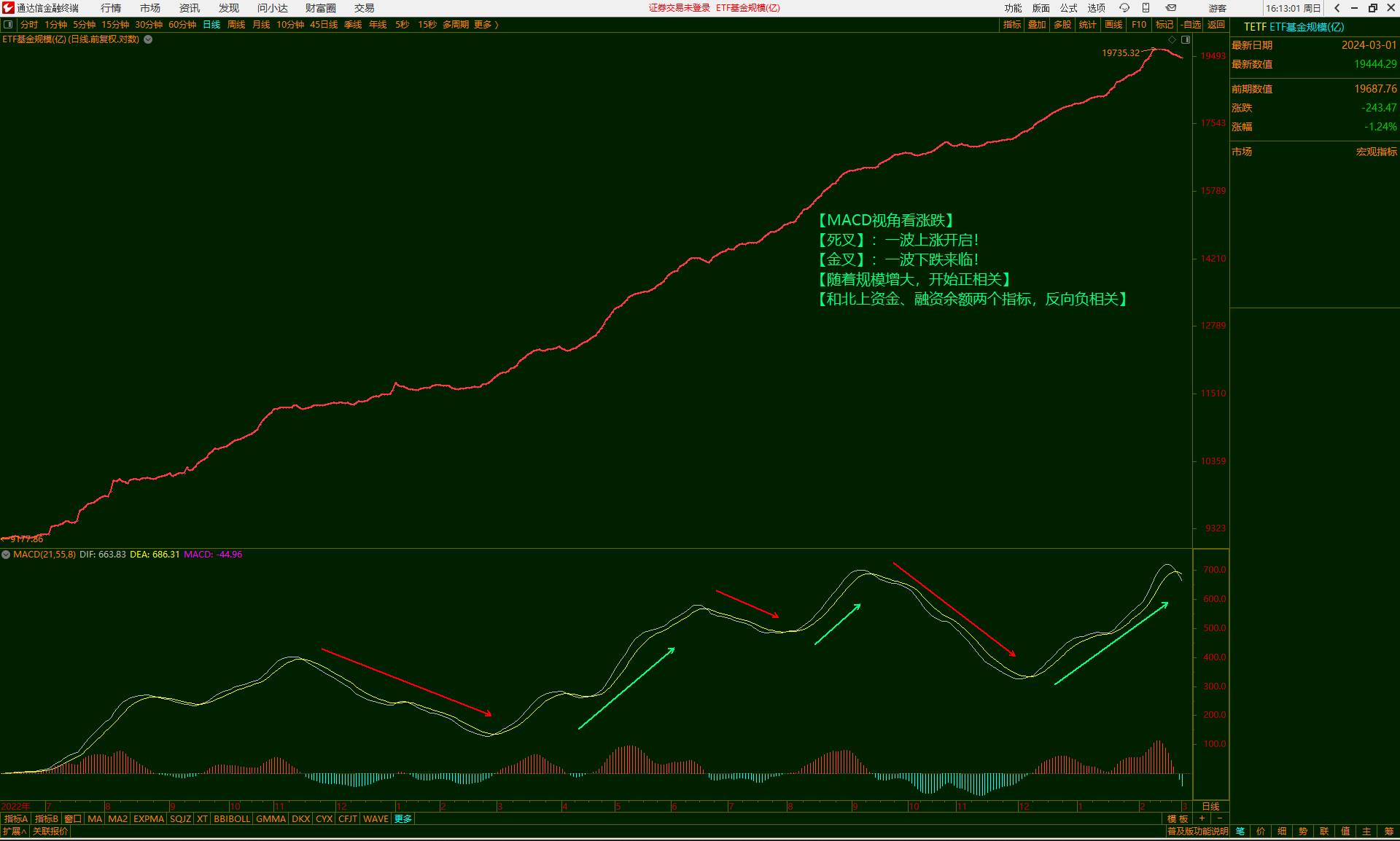Open the mail messages icon
The width and height of the screenshot is (1400, 841).
pyautogui.click(x=1170, y=8)
